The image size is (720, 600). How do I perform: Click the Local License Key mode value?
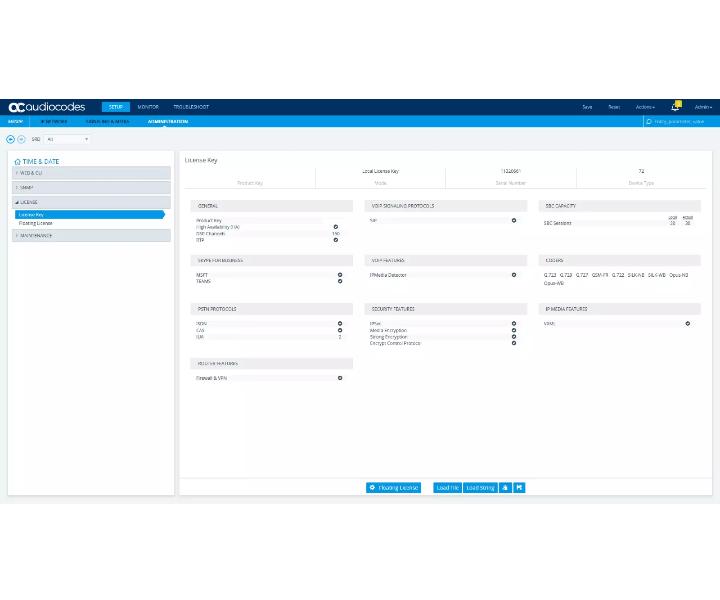(380, 171)
